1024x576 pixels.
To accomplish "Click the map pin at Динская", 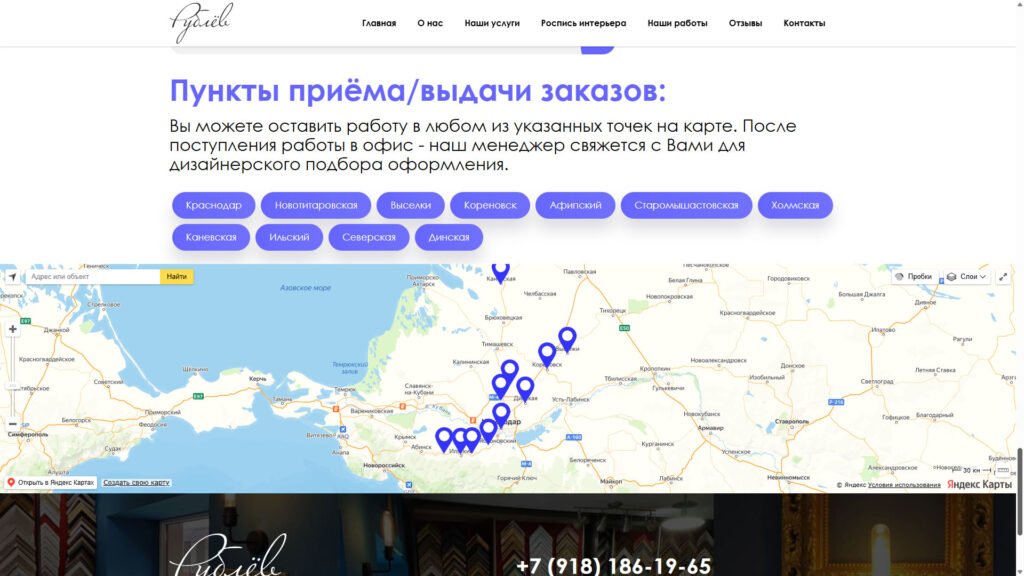I will pyautogui.click(x=525, y=387).
